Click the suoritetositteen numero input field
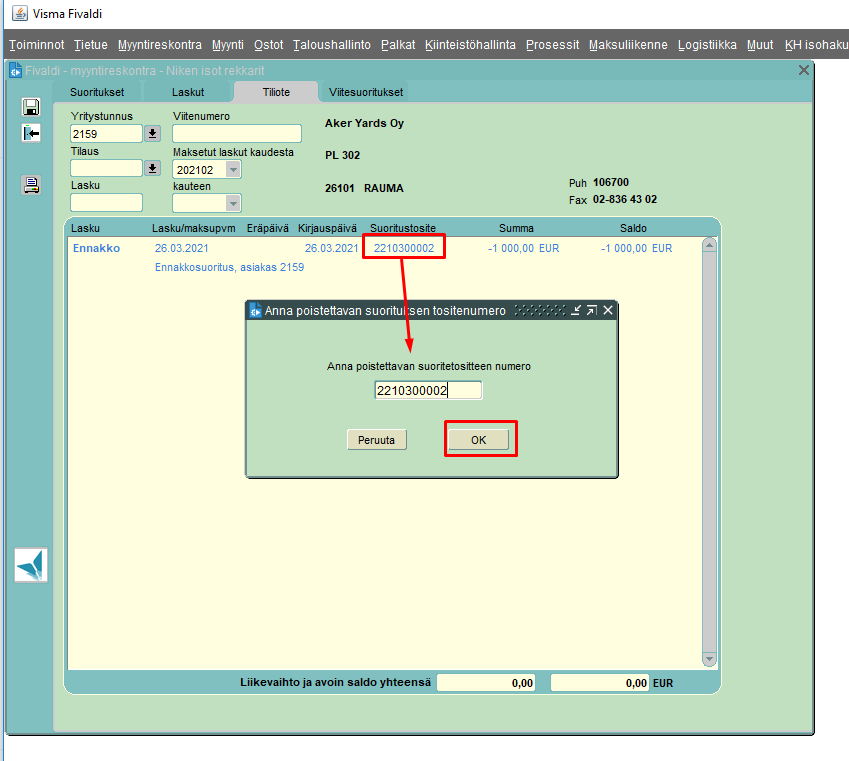Screen dimensions: 849x761 pos(428,391)
